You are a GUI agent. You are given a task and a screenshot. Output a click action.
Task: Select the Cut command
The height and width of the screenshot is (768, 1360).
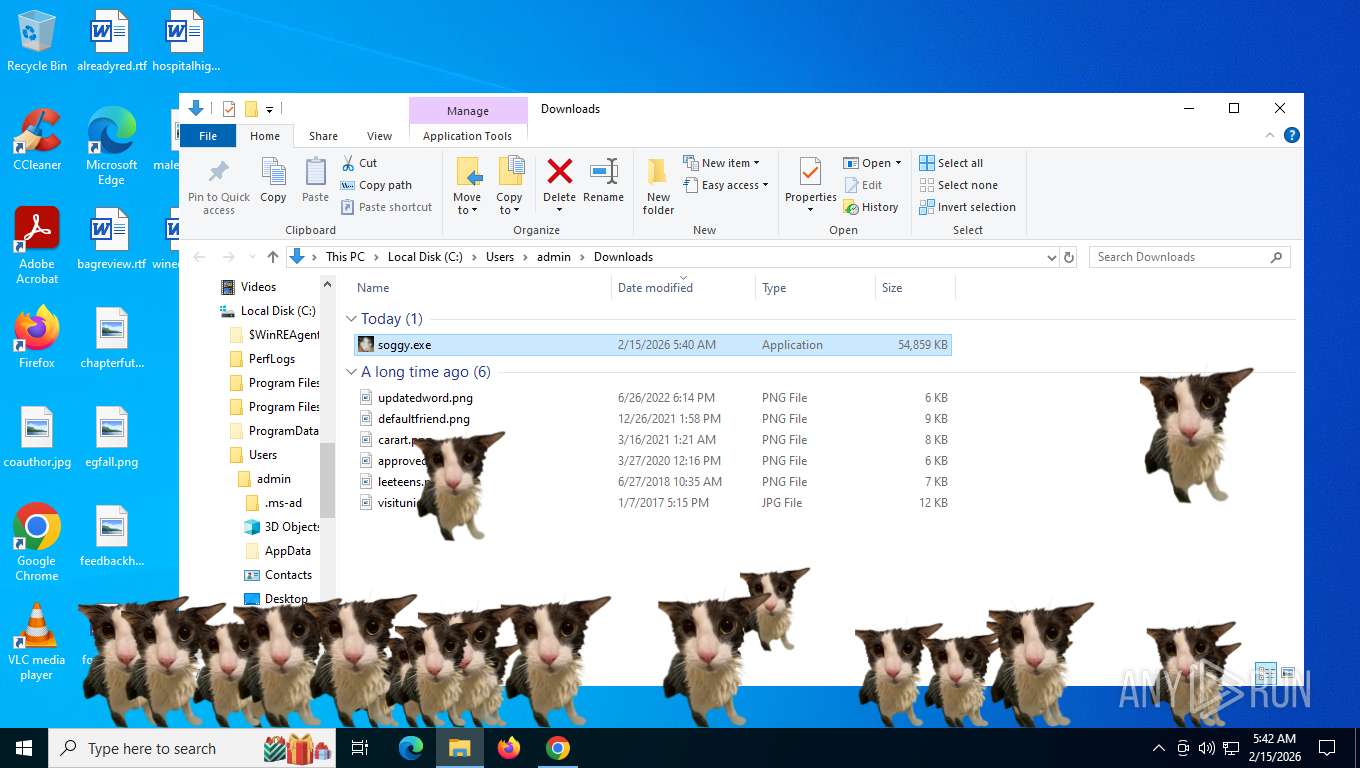pos(359,163)
